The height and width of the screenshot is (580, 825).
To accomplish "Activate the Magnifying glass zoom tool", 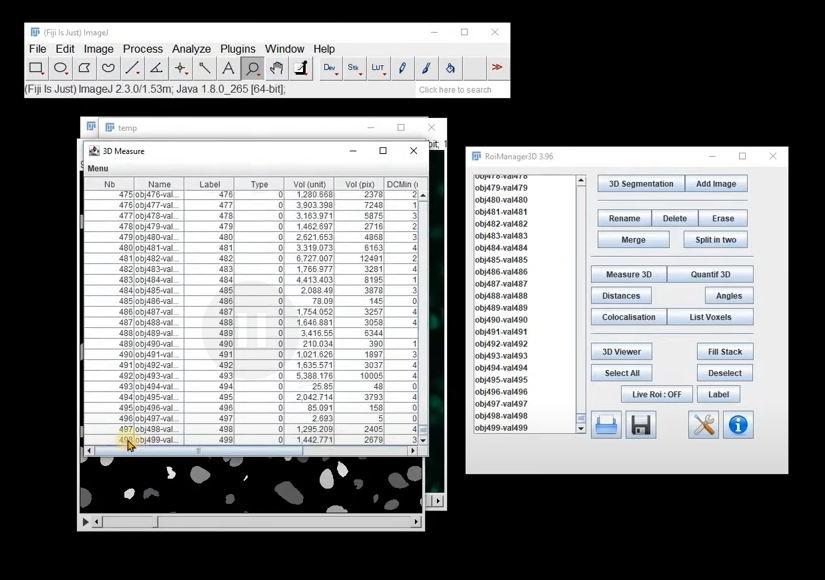I will point(252,67).
